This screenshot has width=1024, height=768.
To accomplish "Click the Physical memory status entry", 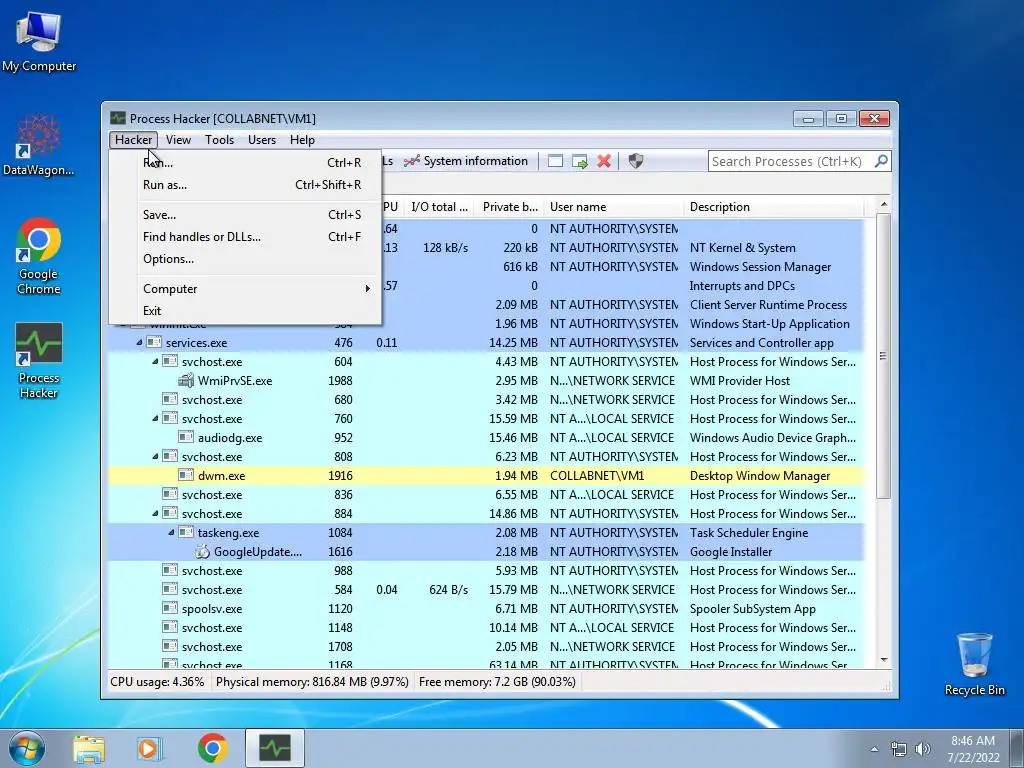I will click(x=312, y=682).
